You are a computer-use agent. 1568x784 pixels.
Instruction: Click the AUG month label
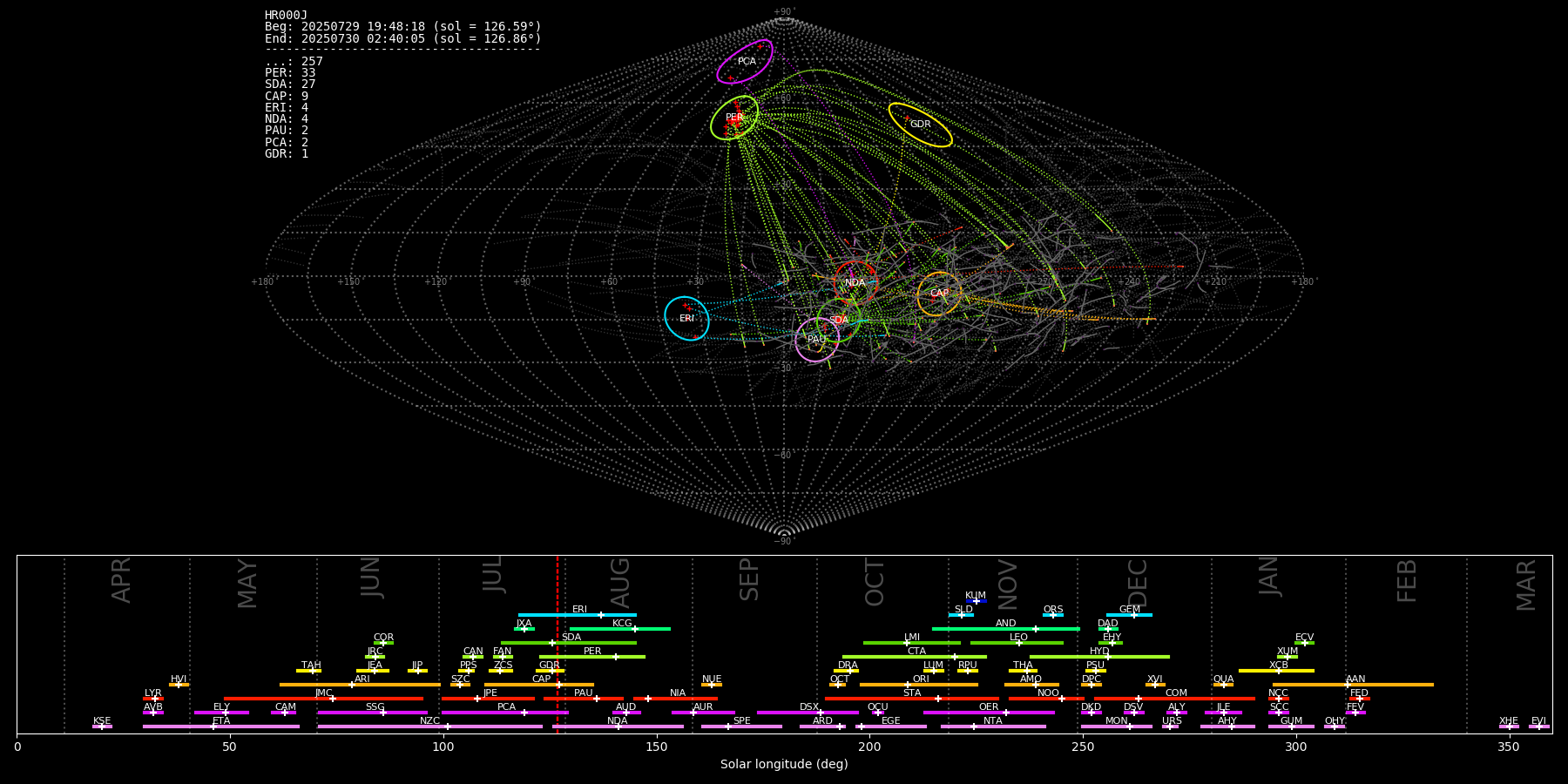(620, 583)
